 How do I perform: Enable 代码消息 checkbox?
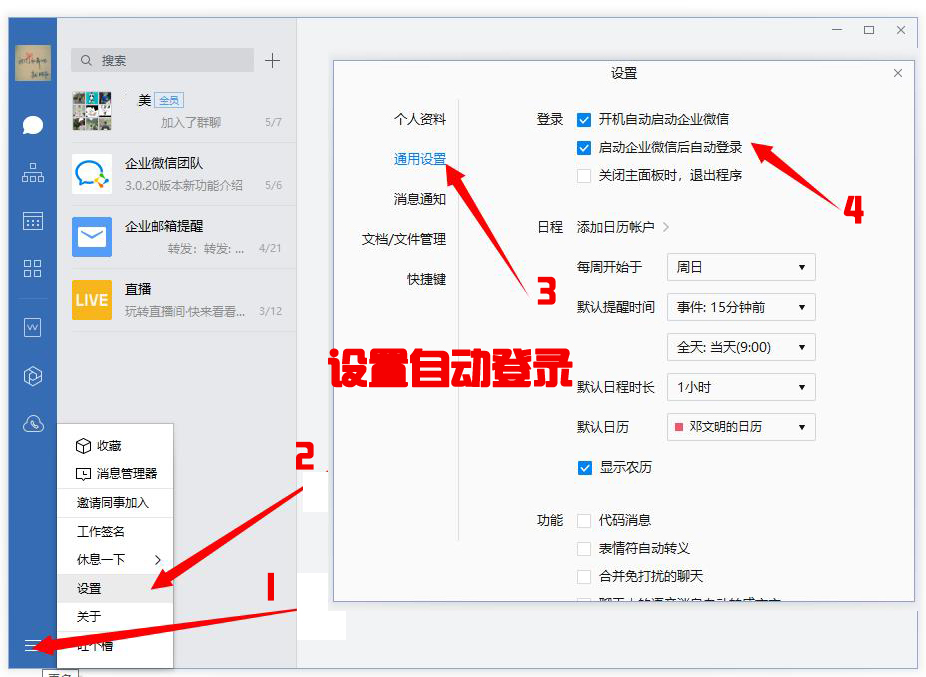coord(583,520)
